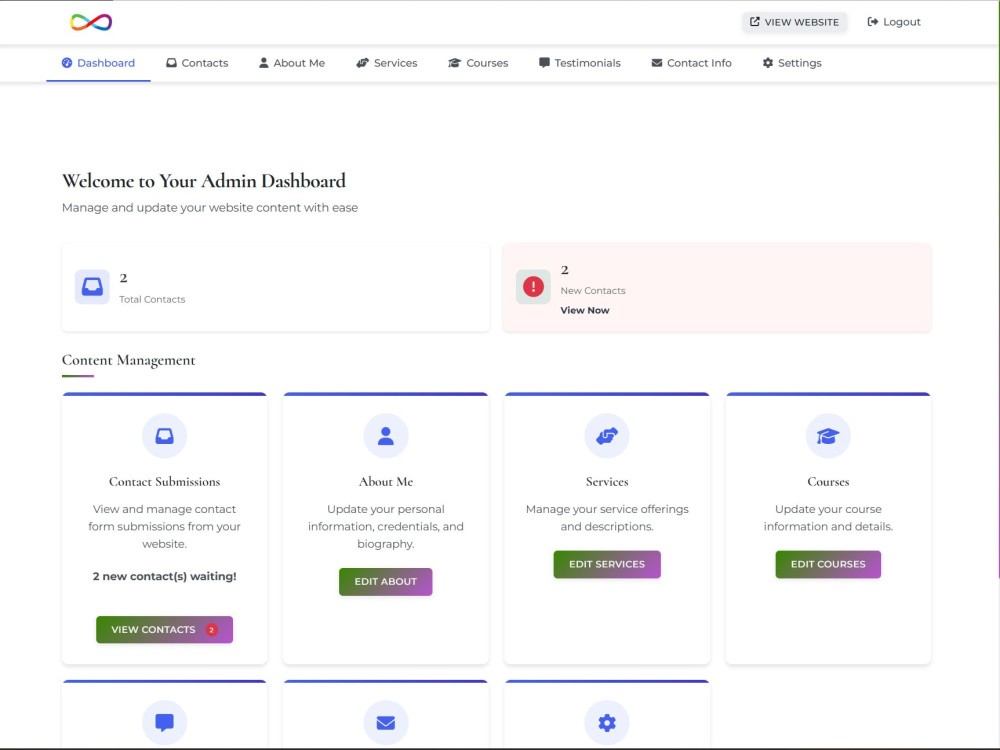Click the View Website button
1000x750 pixels.
(795, 22)
